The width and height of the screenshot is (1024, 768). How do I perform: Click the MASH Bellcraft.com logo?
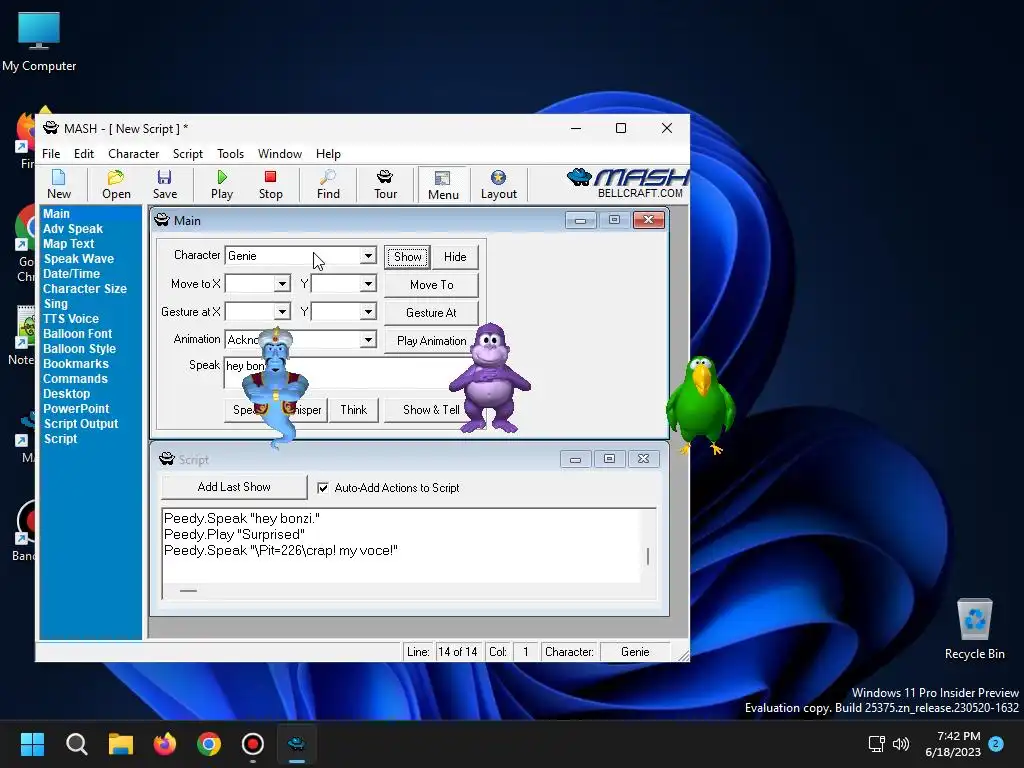coord(628,184)
